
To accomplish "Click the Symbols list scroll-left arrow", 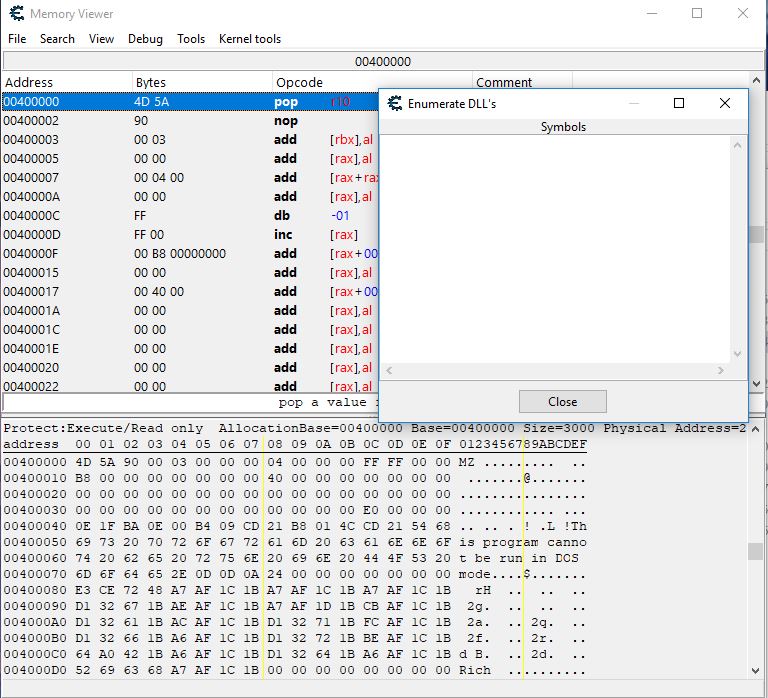I will pyautogui.click(x=388, y=371).
